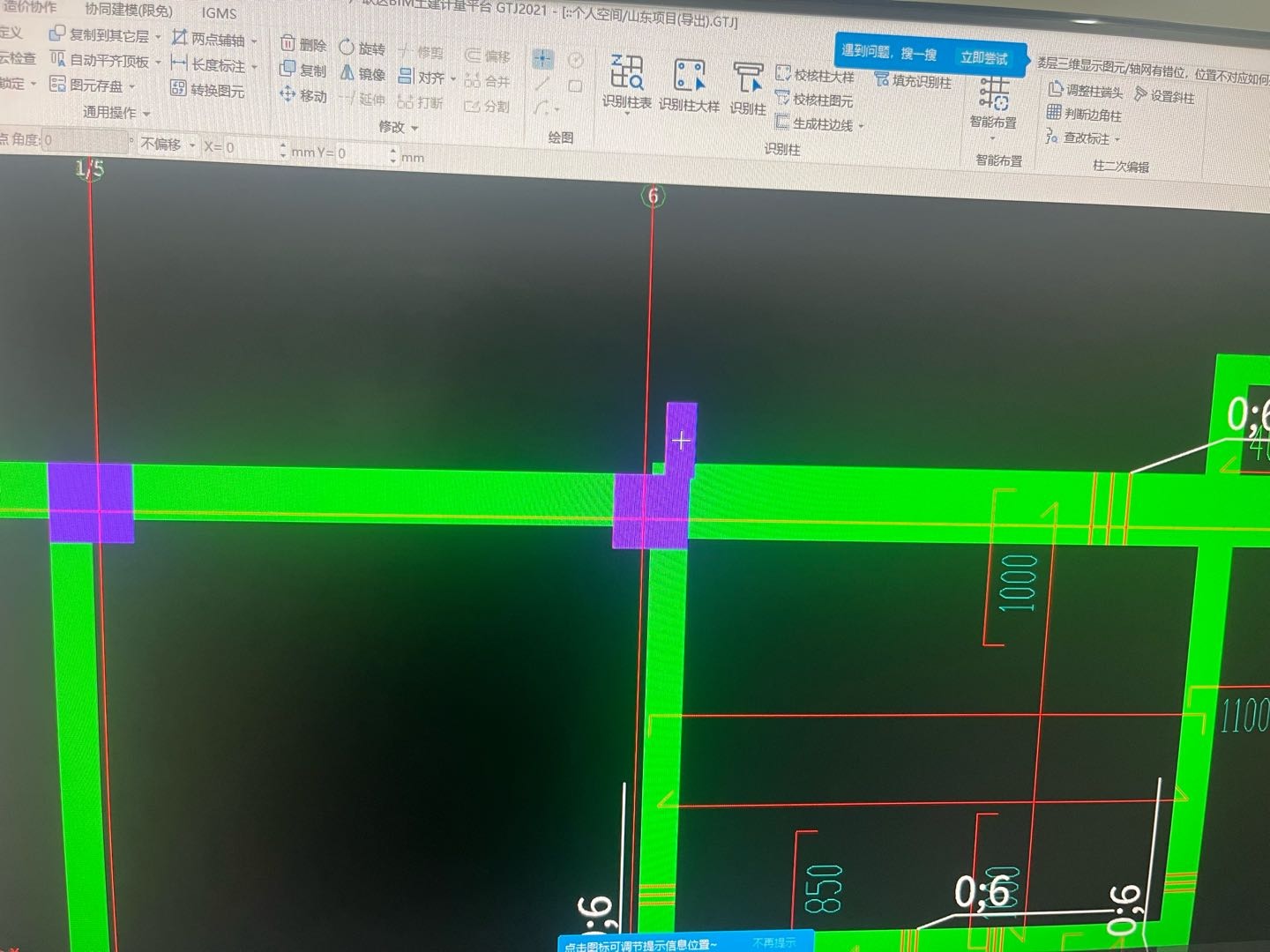Screen dimensions: 1270x952
Task: Switch to the 造价协作 tab
Action: [x=29, y=7]
